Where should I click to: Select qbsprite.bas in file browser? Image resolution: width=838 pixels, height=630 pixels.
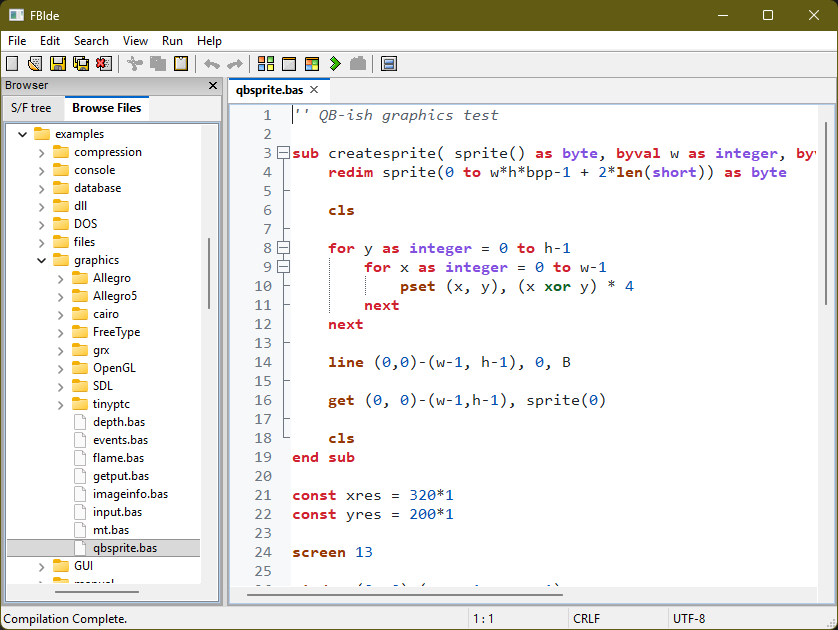pos(125,548)
